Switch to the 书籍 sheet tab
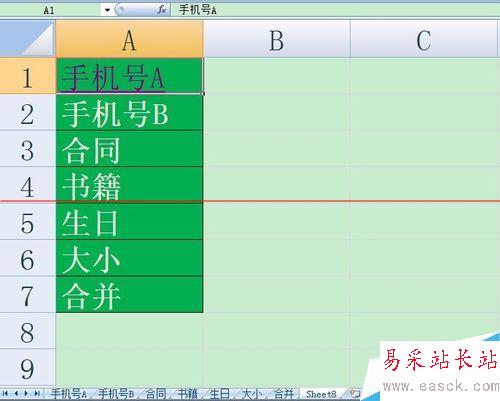 click(188, 394)
